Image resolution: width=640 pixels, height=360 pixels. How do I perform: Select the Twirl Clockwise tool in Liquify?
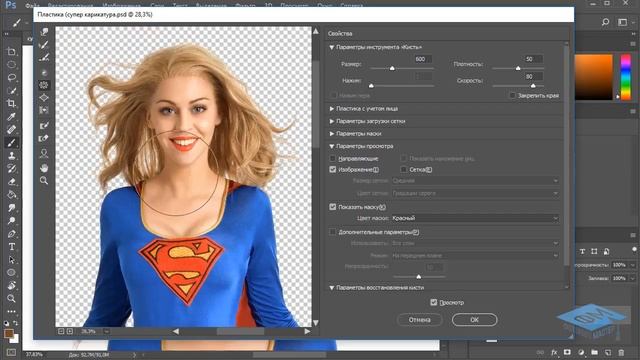click(44, 73)
